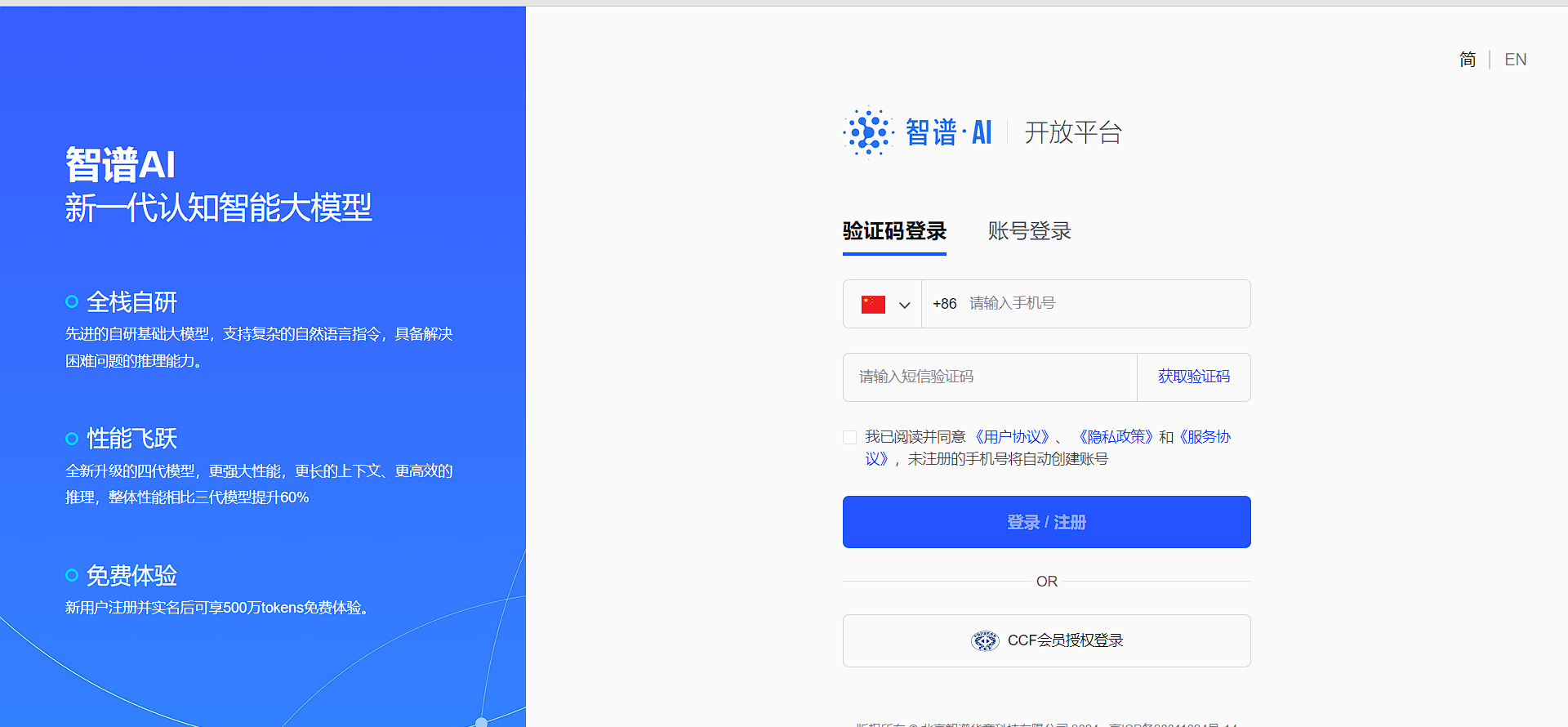This screenshot has width=1568, height=727.
Task: Open the 《服务协议》 link
Action: (1204, 437)
